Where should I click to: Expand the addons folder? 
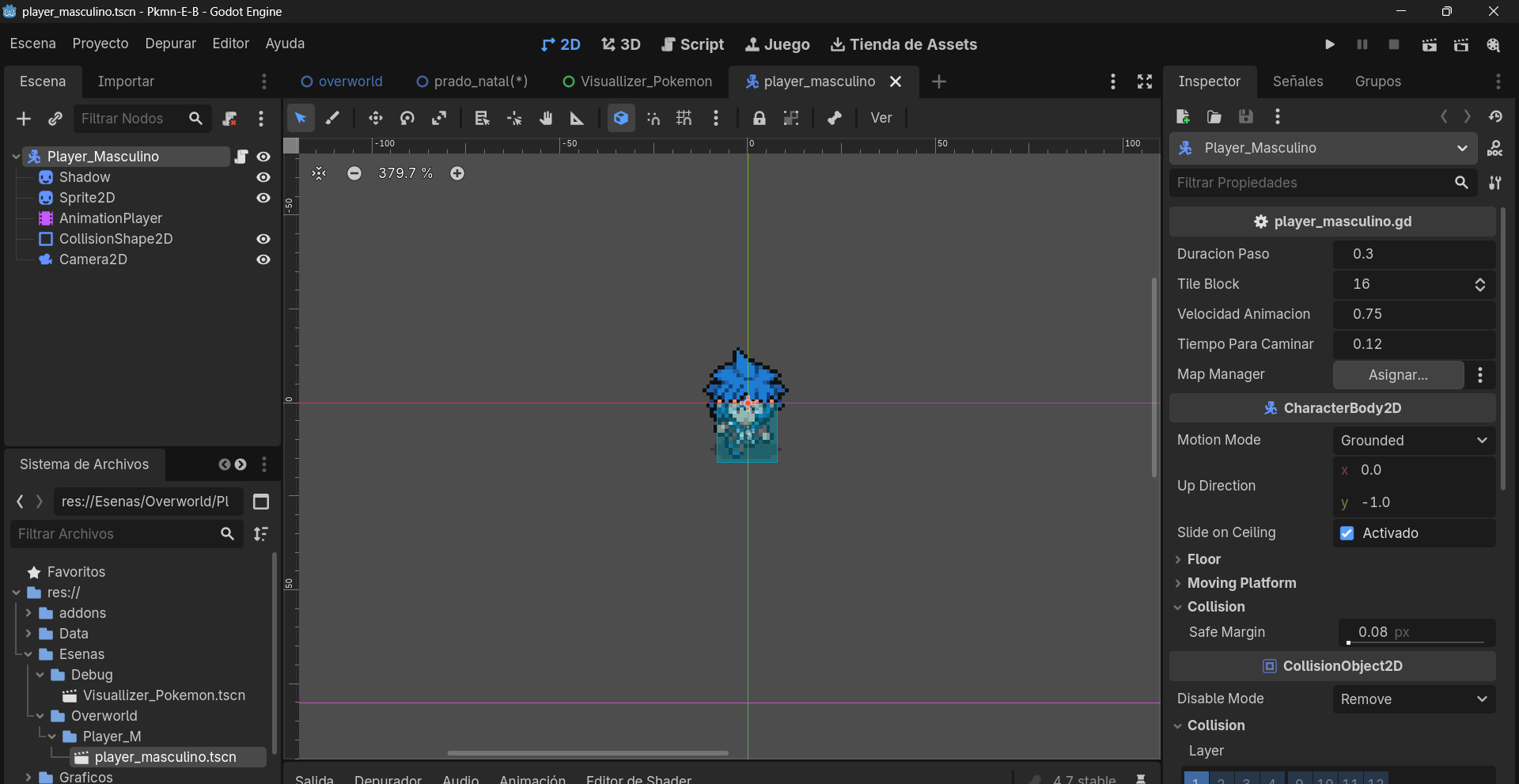point(28,613)
